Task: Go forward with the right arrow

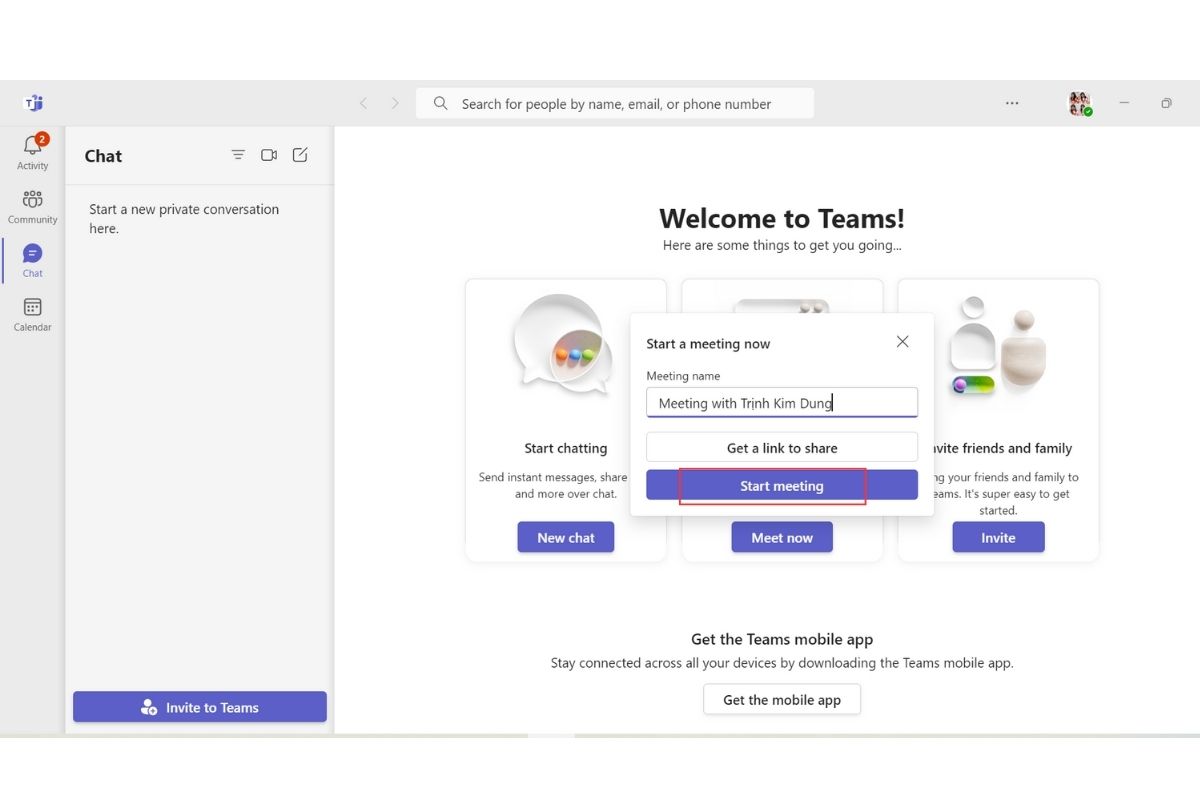Action: point(395,103)
